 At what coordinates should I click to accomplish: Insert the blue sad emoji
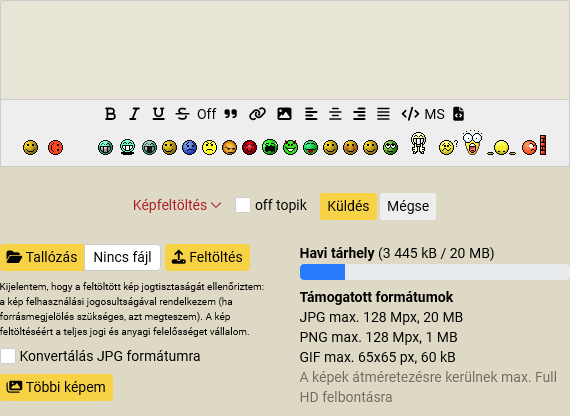[x=189, y=147]
